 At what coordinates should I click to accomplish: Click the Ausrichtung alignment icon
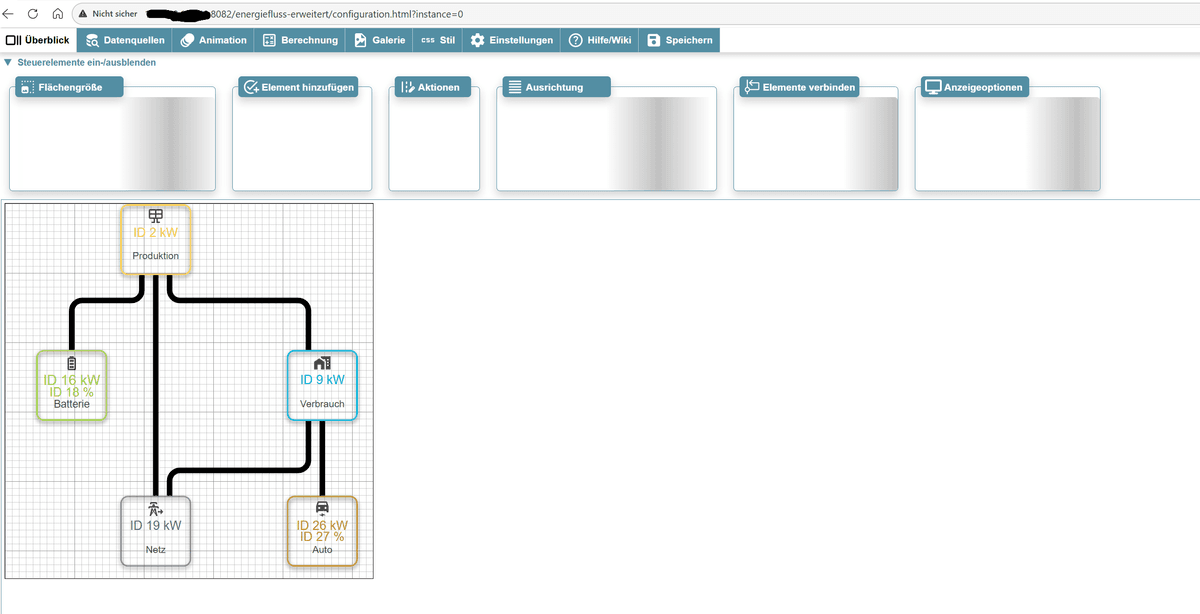click(514, 87)
